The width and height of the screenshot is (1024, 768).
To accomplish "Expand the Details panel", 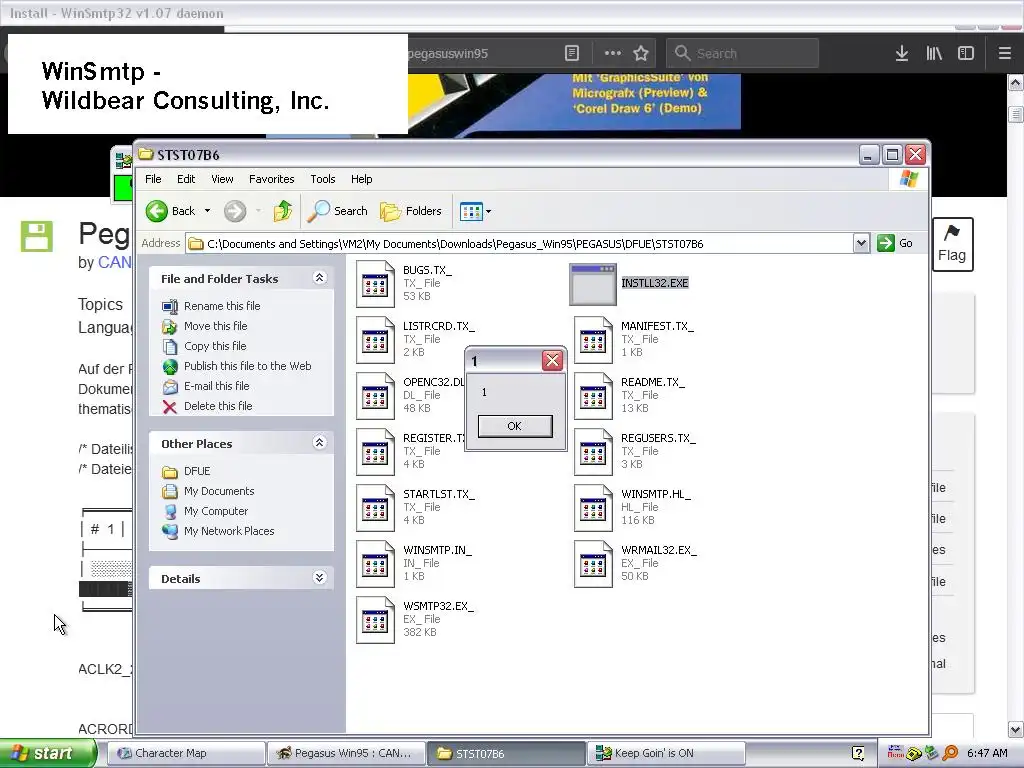I will pyautogui.click(x=319, y=577).
